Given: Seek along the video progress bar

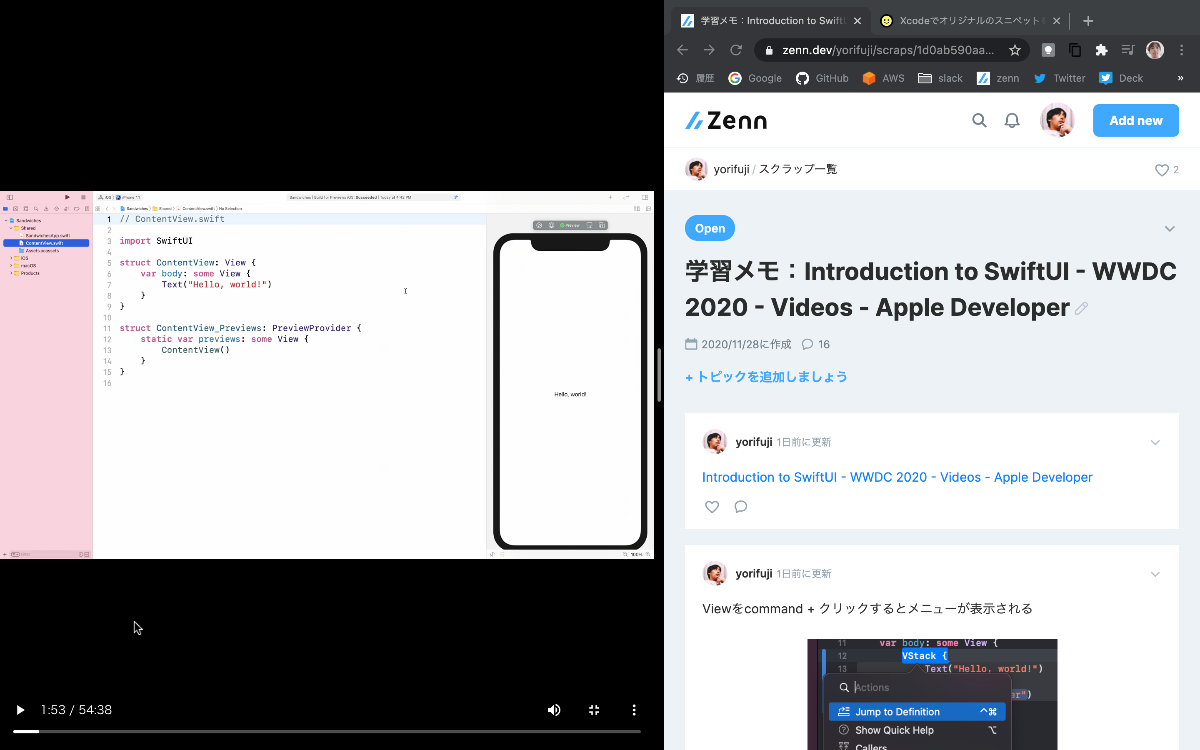Looking at the screenshot, I should point(327,731).
